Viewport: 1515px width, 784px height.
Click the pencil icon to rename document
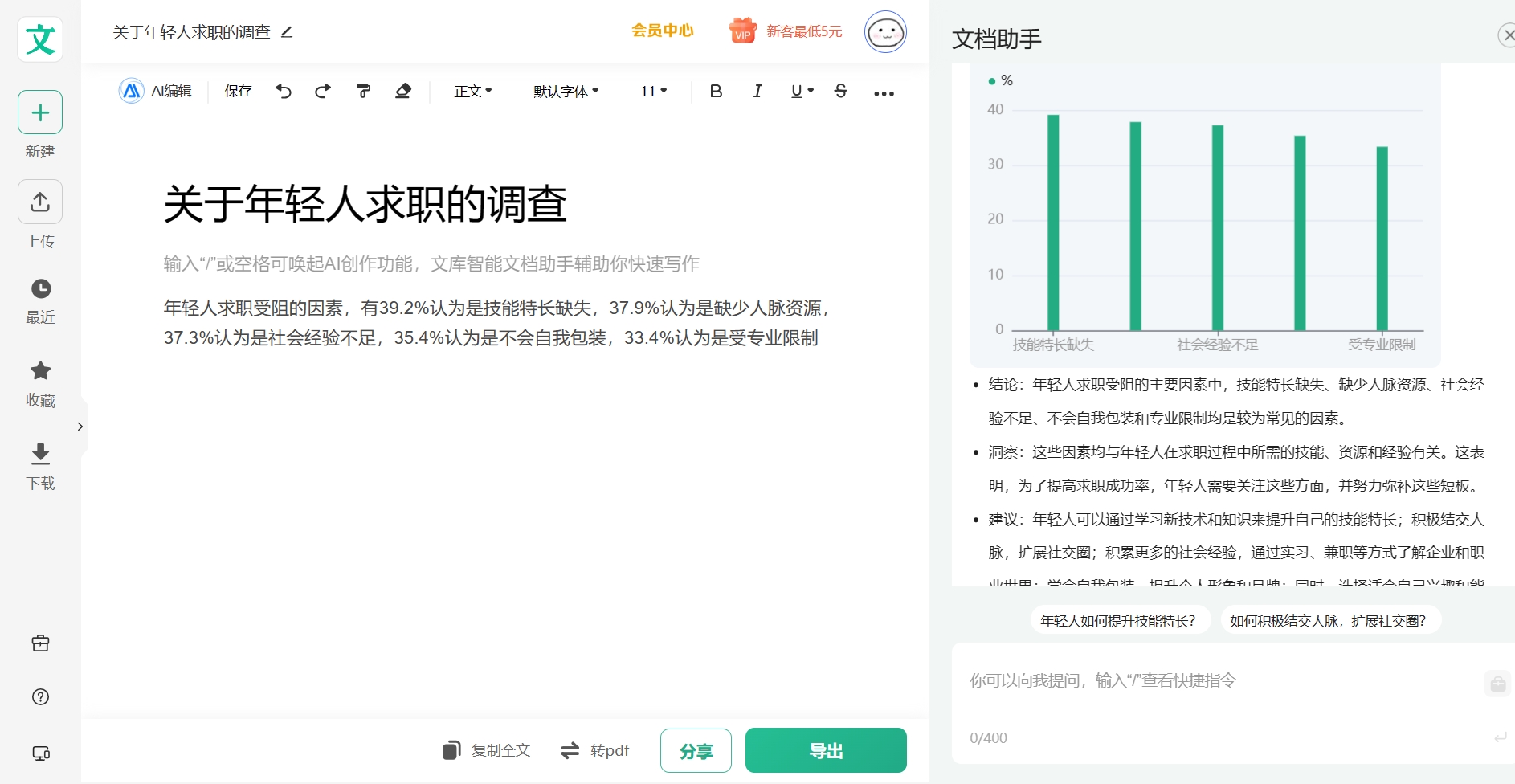287,32
